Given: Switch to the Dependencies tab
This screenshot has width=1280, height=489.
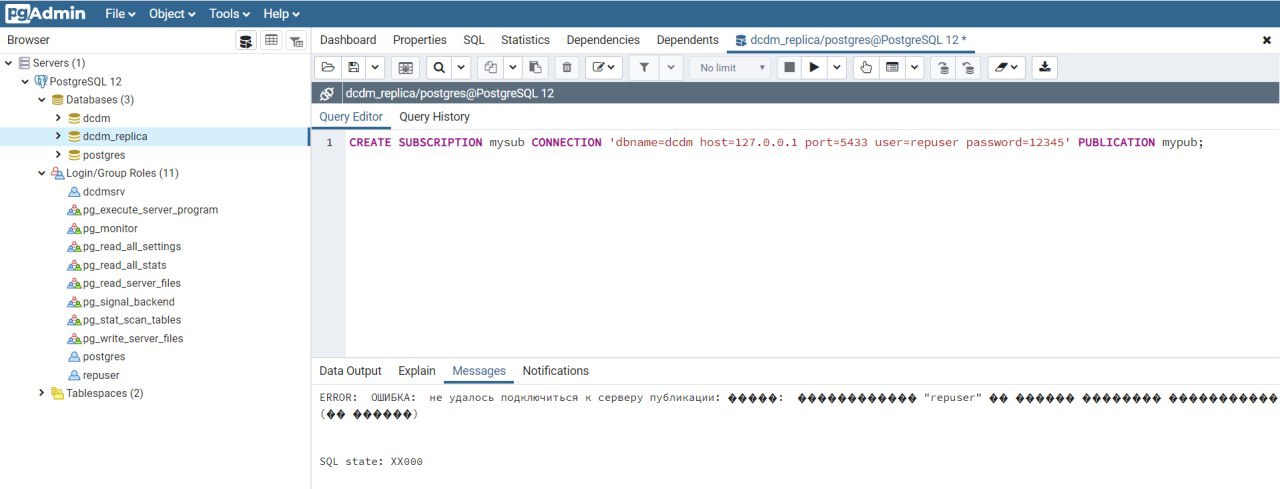Looking at the screenshot, I should tap(603, 40).
